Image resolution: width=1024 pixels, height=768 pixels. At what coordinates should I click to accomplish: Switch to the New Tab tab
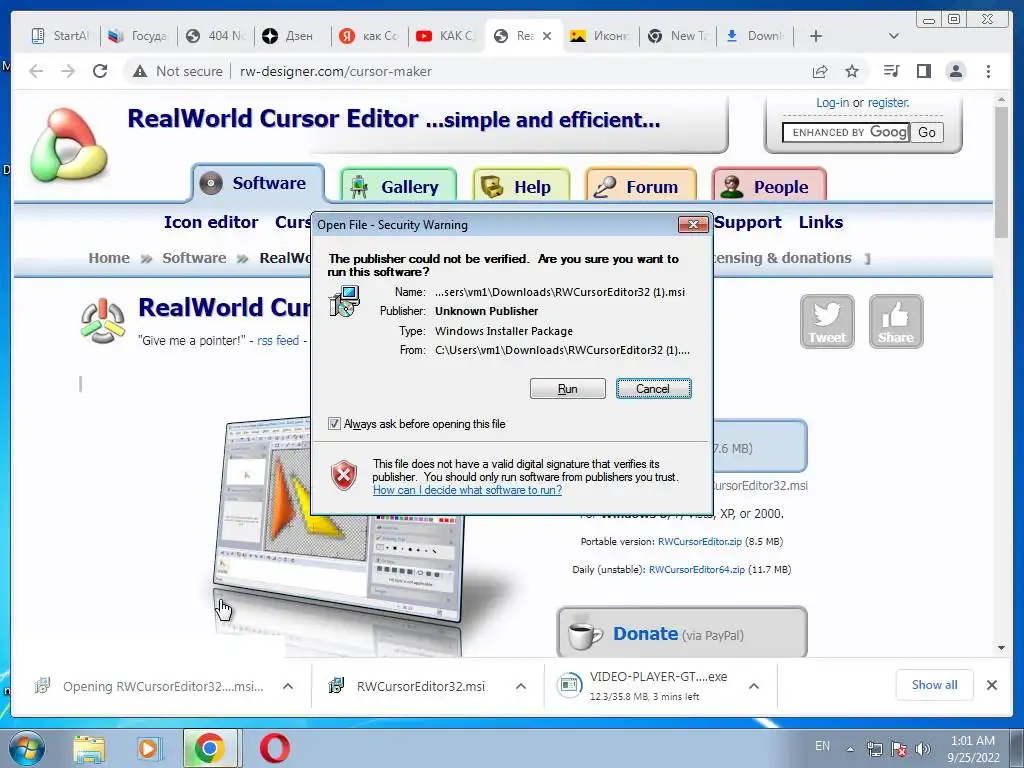click(x=677, y=36)
